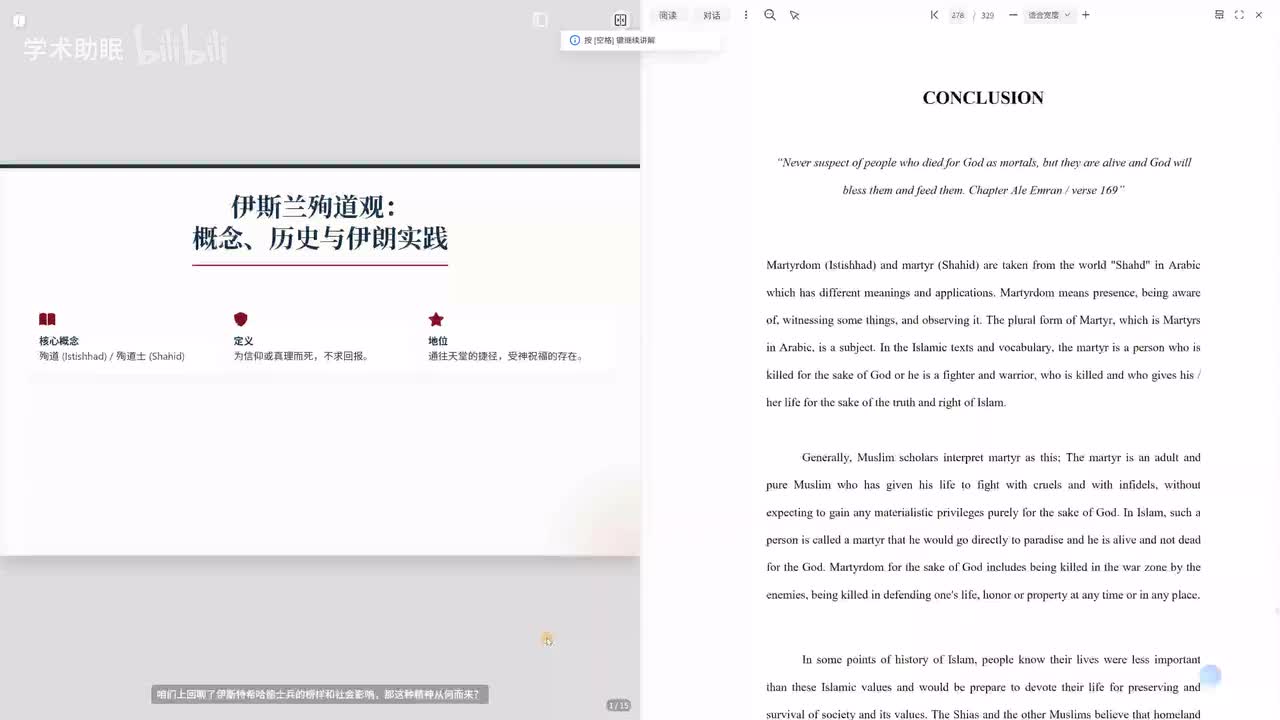Image resolution: width=1280 pixels, height=720 pixels.
Task: Toggle the page layout view icon
Action: tap(1219, 15)
